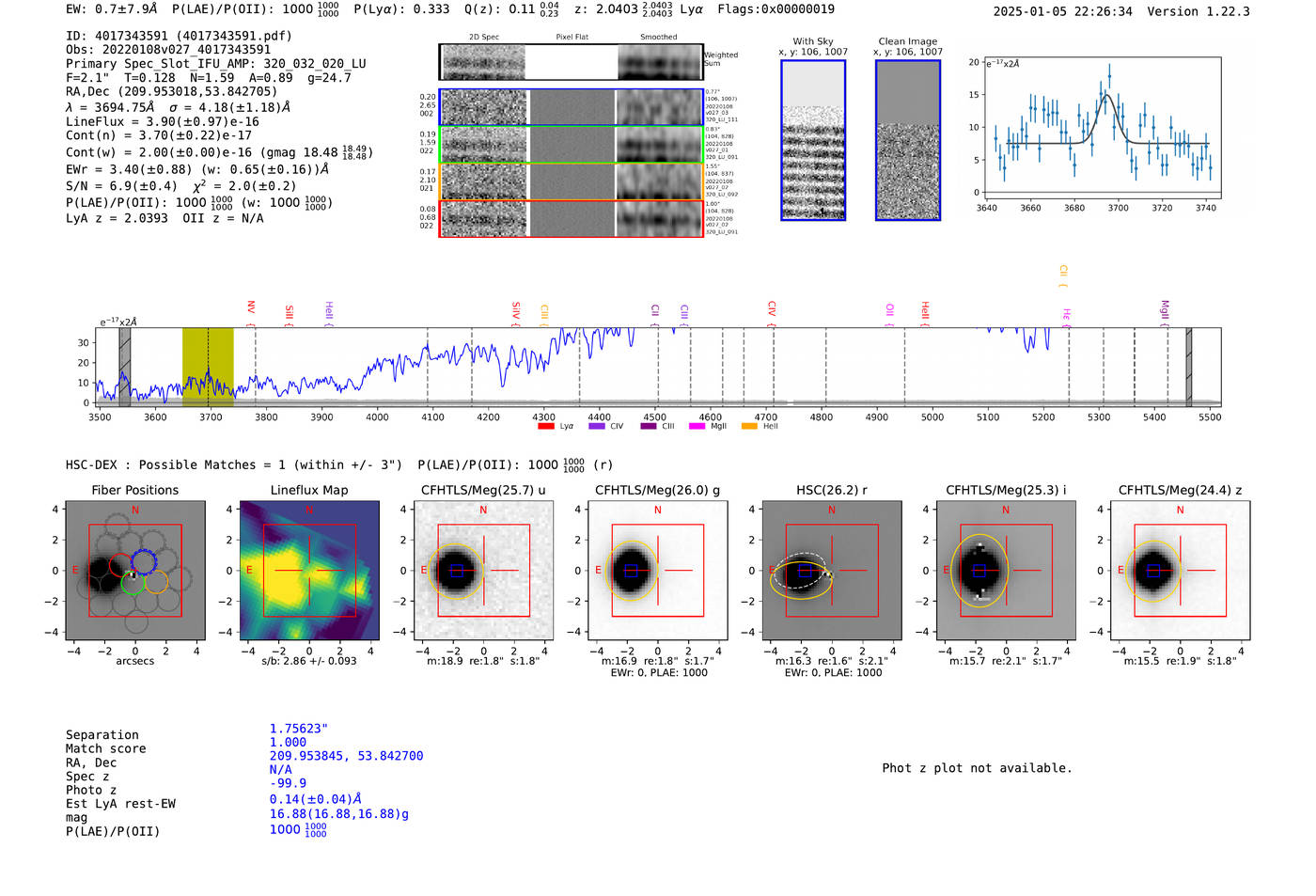Select the green-outlined 2D spectrum fiber row
1316x896 pixels.
[x=572, y=145]
